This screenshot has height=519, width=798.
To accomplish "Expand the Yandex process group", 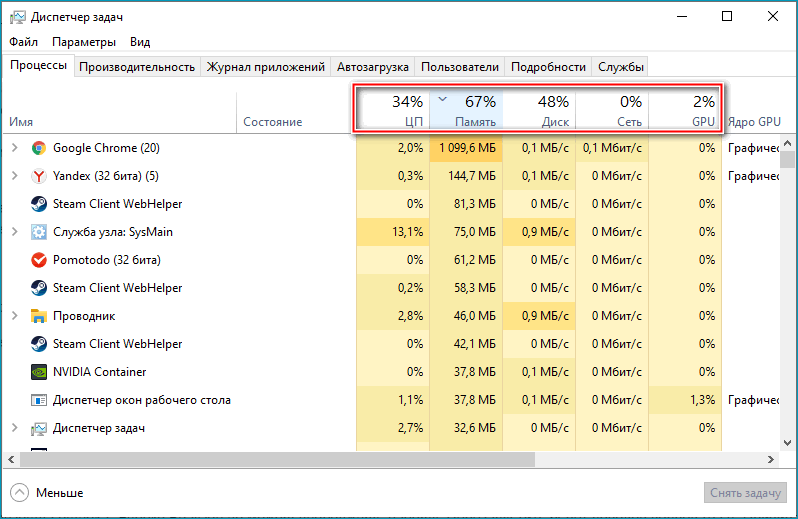I will [14, 176].
